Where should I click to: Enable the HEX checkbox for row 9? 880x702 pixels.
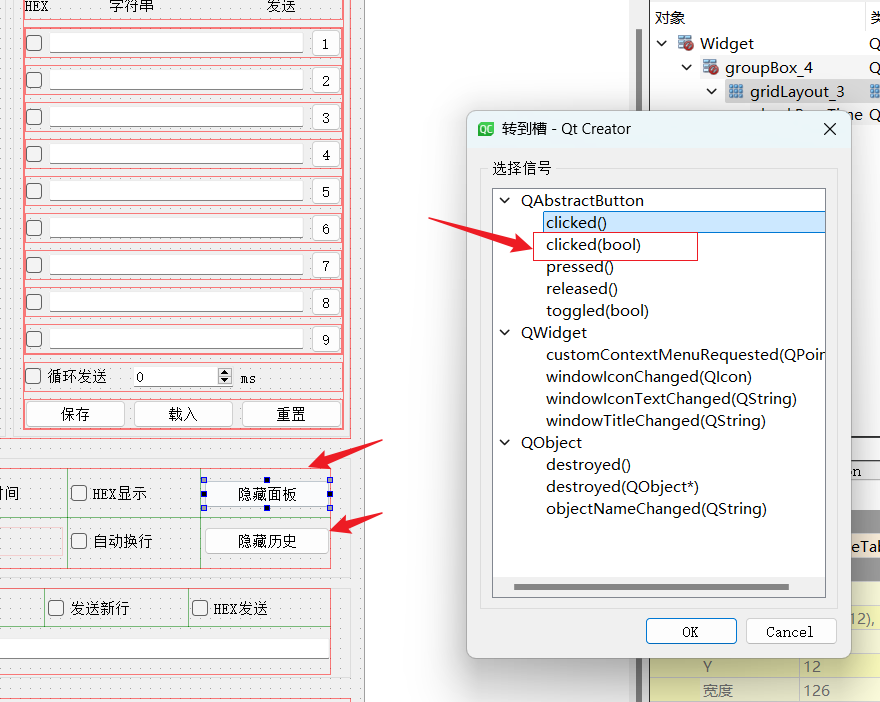(x=34, y=339)
